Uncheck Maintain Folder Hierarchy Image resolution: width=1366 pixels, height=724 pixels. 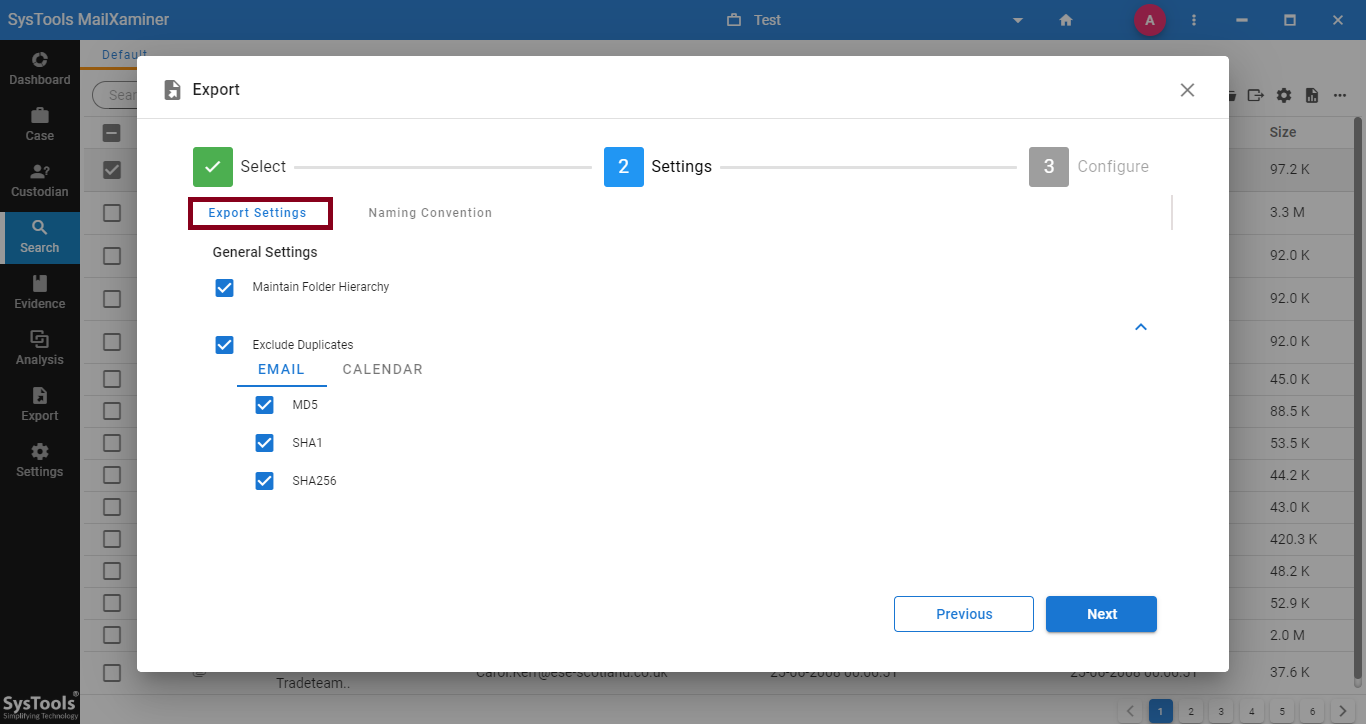click(x=225, y=288)
